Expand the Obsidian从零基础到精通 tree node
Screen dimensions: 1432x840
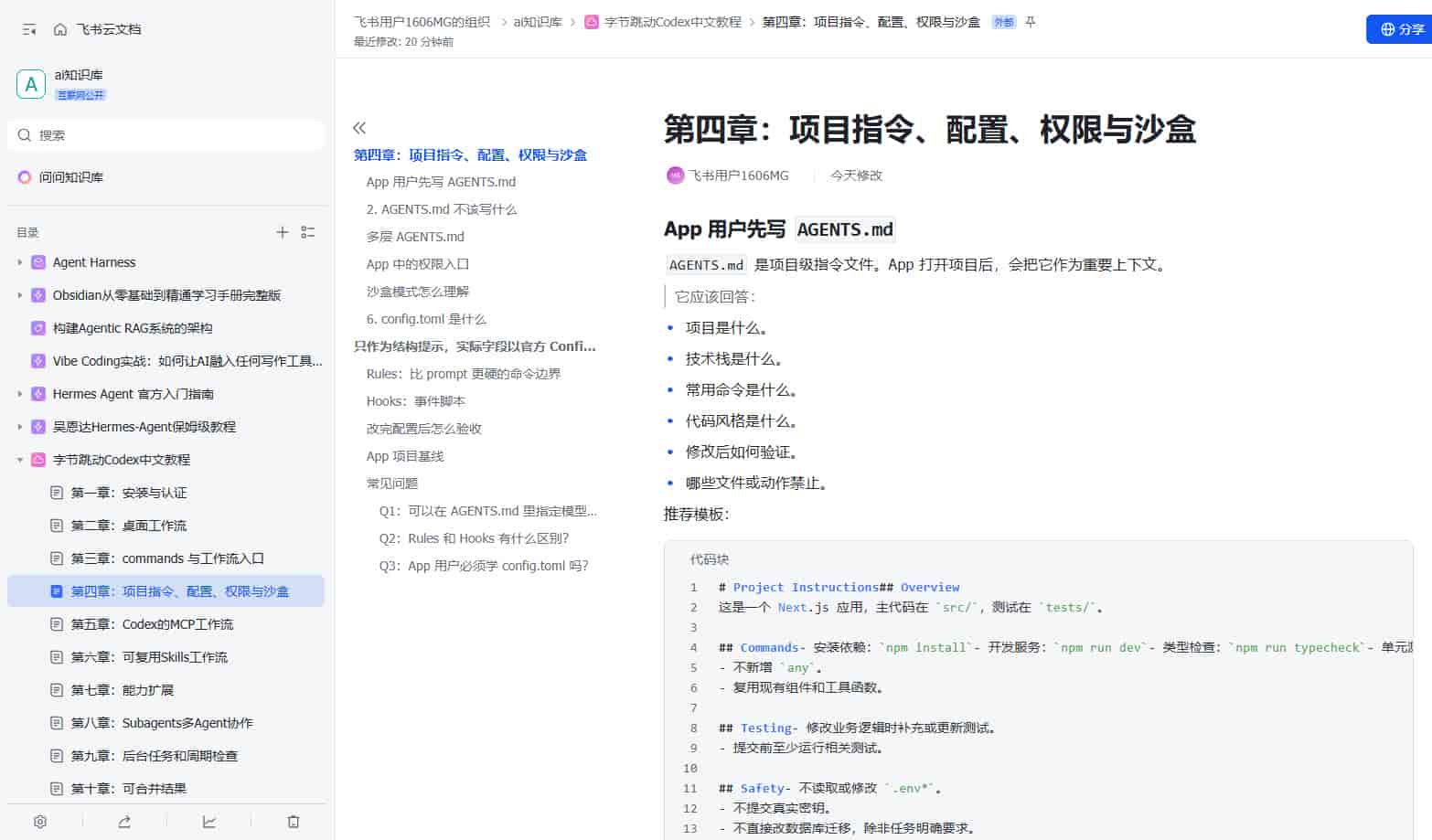point(20,295)
